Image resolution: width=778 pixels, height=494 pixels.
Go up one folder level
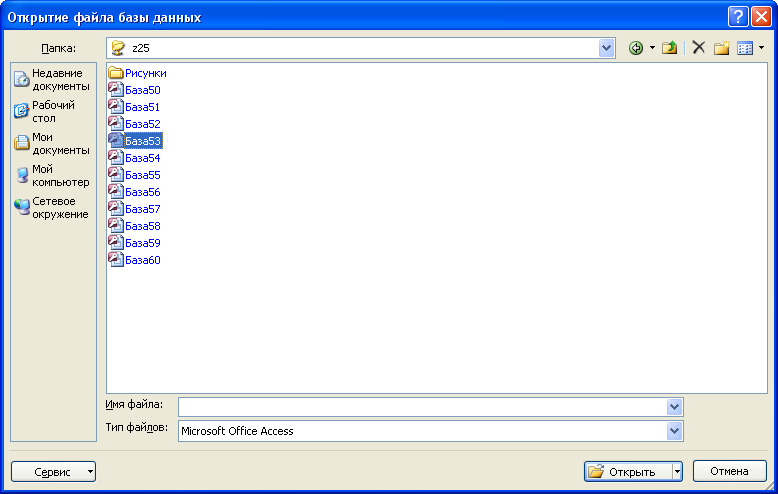(669, 48)
